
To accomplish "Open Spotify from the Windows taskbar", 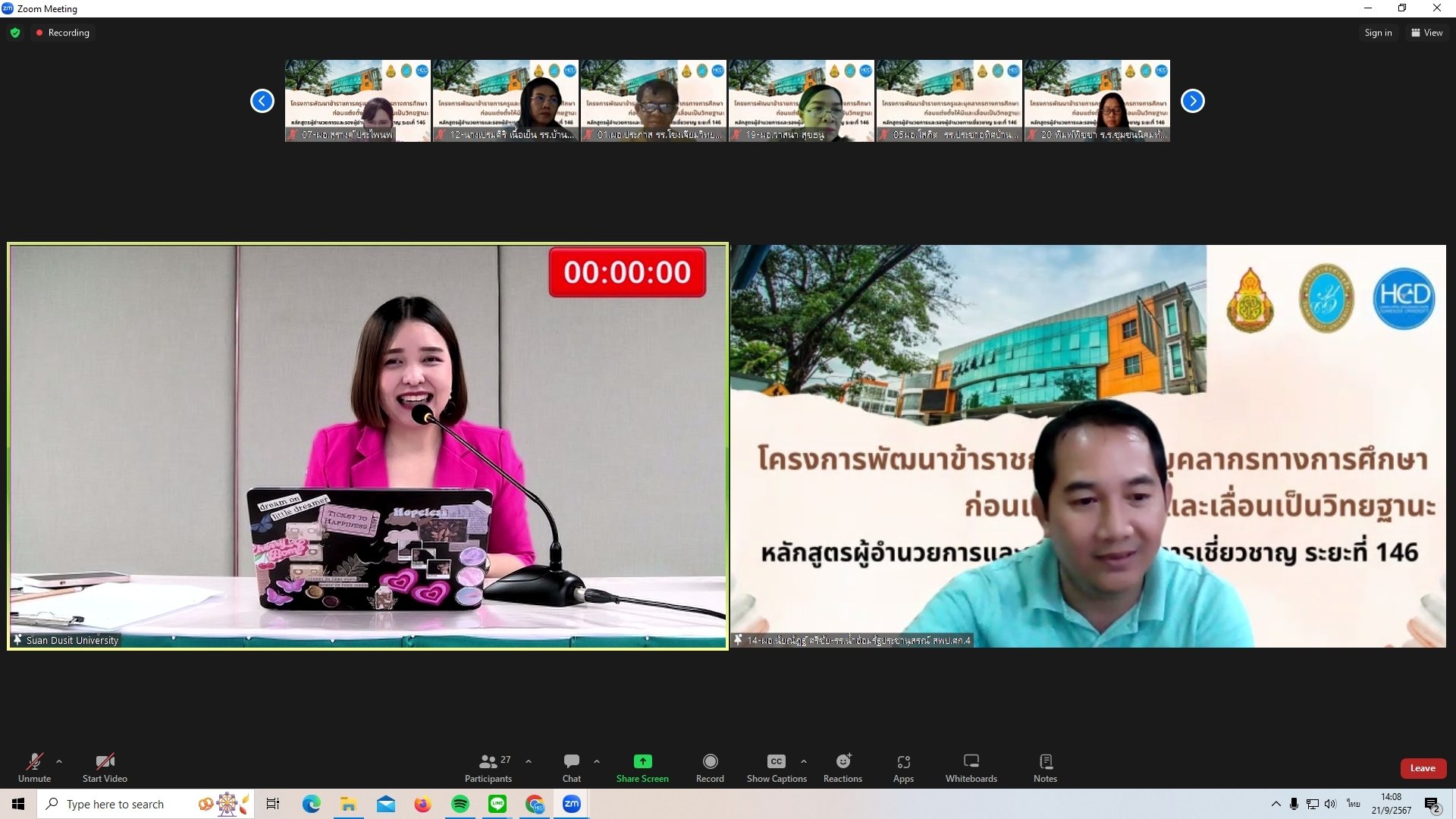I will tap(460, 804).
